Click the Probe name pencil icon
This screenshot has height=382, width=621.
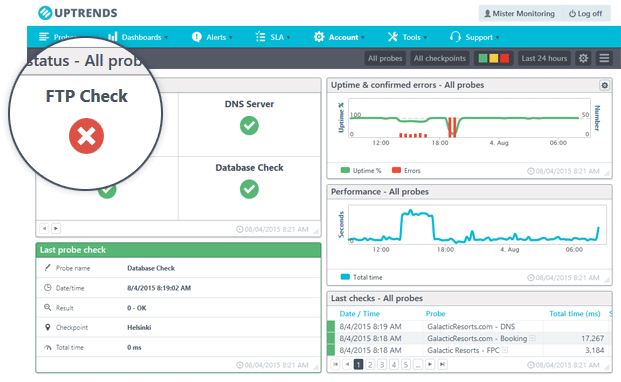[47, 268]
